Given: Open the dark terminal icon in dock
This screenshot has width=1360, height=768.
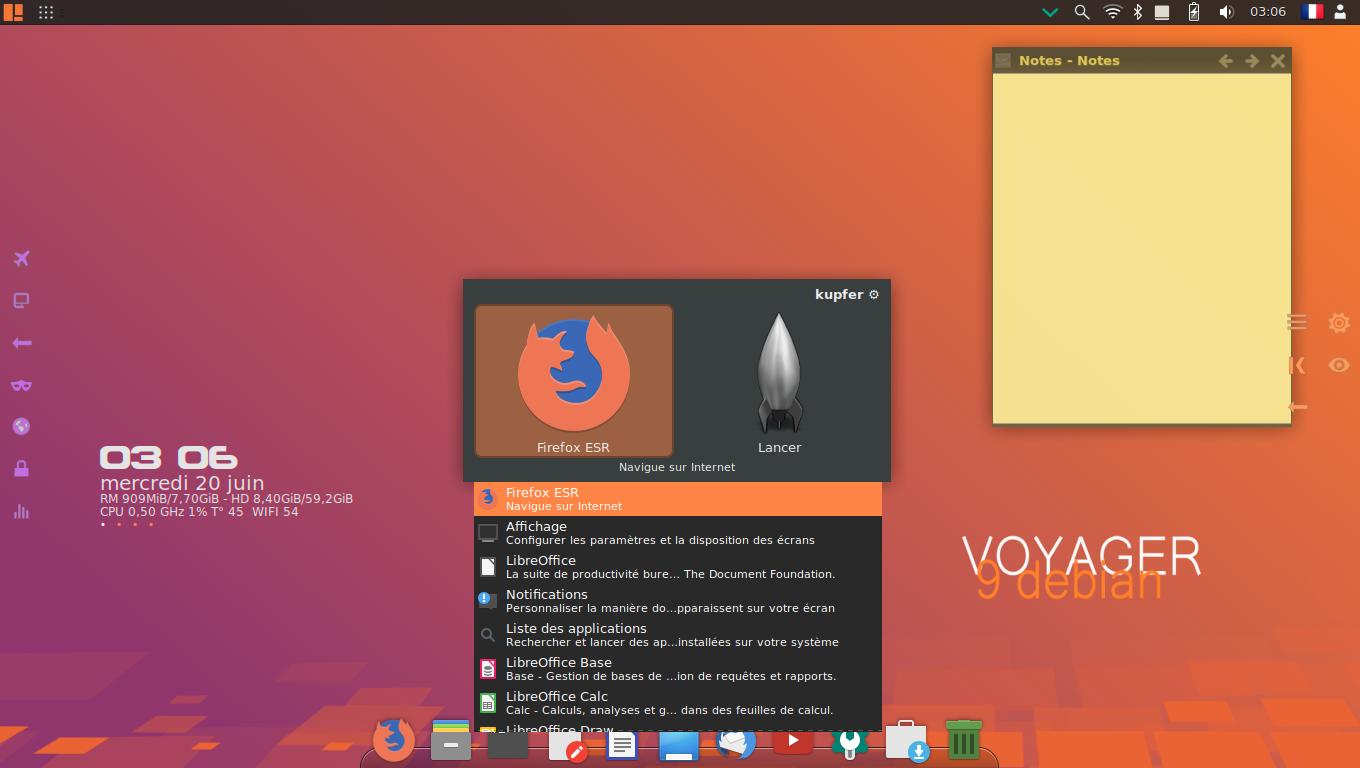Looking at the screenshot, I should tap(508, 745).
